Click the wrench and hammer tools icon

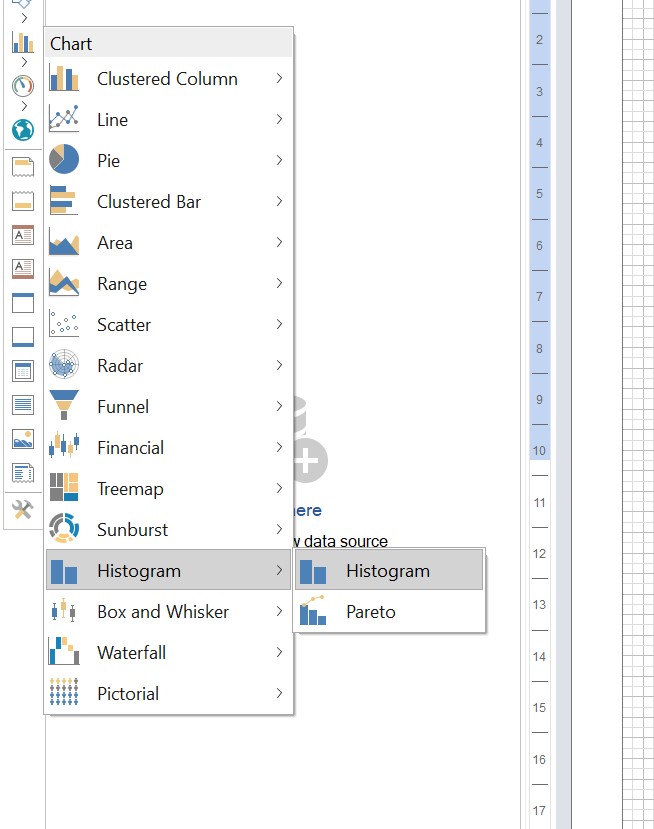tap(23, 509)
